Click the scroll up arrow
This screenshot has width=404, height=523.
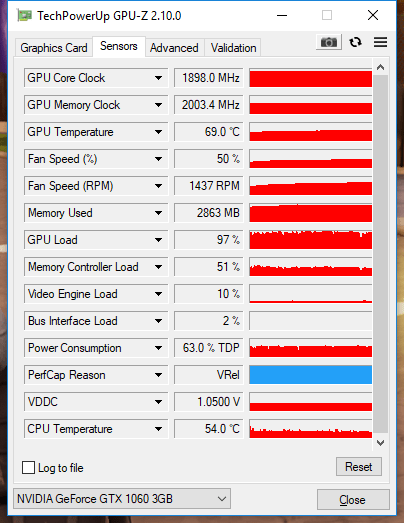coord(380,67)
